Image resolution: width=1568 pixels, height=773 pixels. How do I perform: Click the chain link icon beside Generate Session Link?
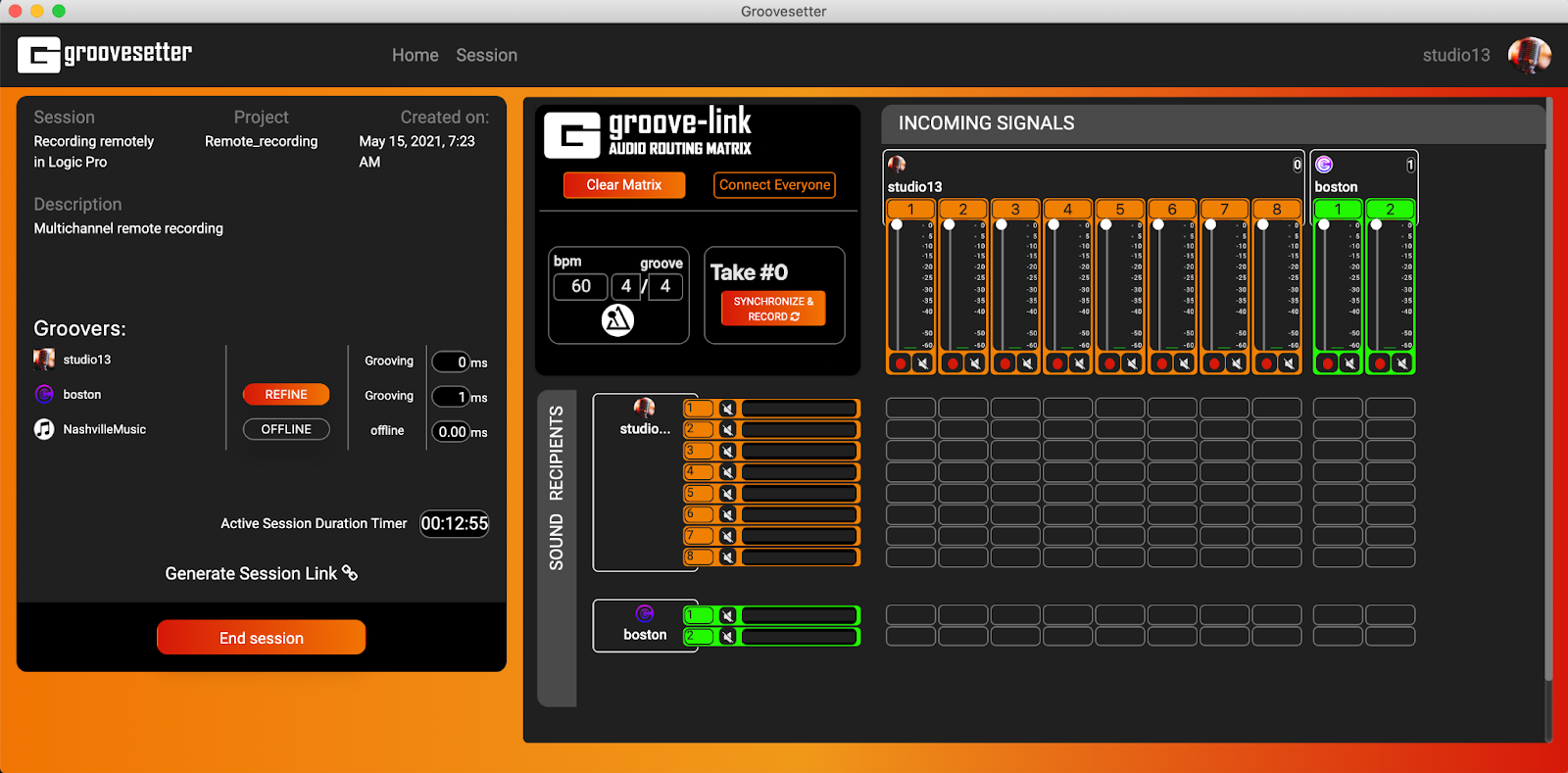(350, 573)
